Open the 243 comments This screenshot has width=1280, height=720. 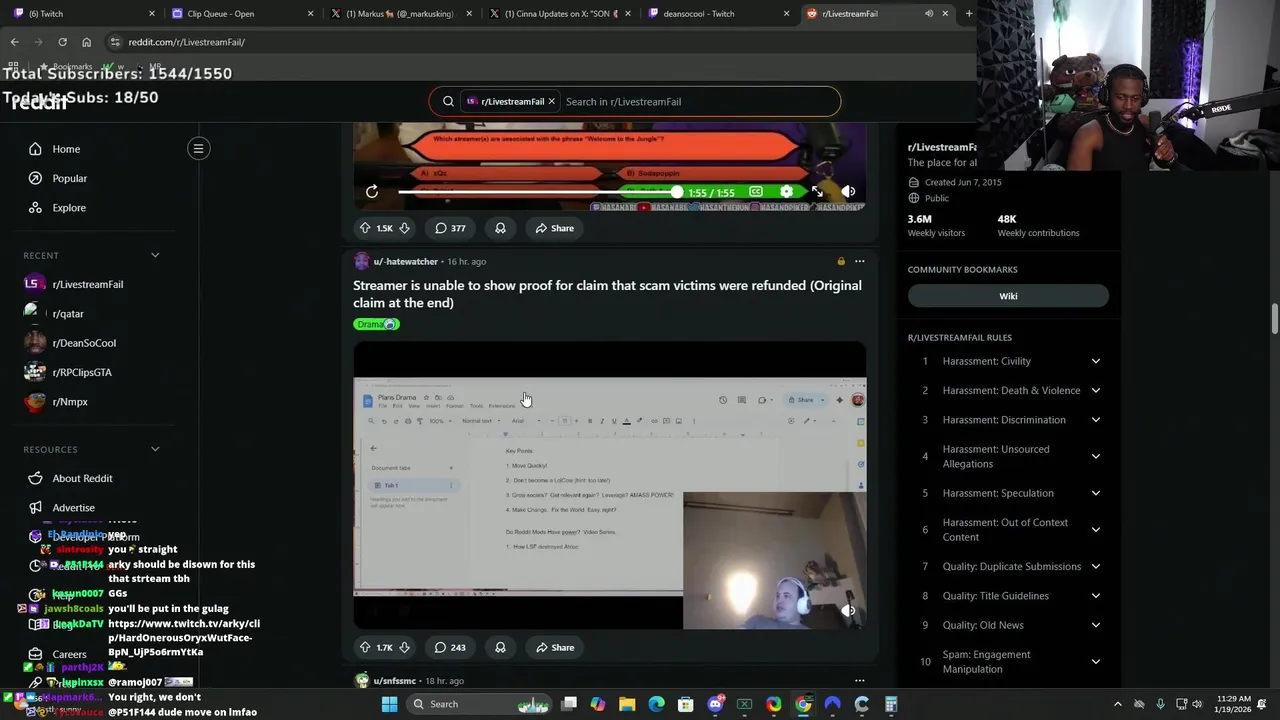pyautogui.click(x=450, y=647)
